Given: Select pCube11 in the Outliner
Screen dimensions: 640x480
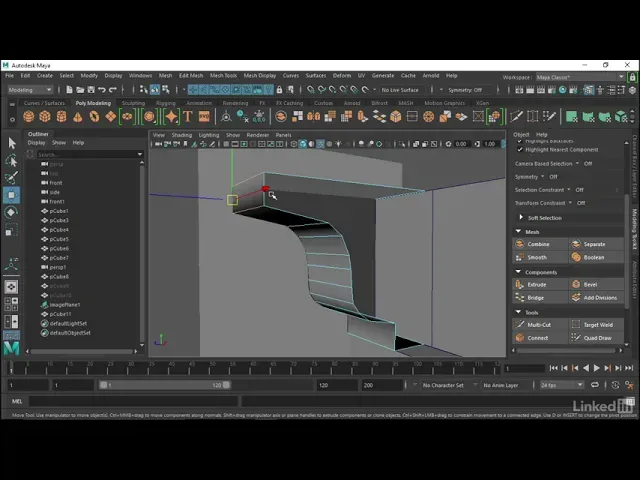Looking at the screenshot, I should pos(60,314).
